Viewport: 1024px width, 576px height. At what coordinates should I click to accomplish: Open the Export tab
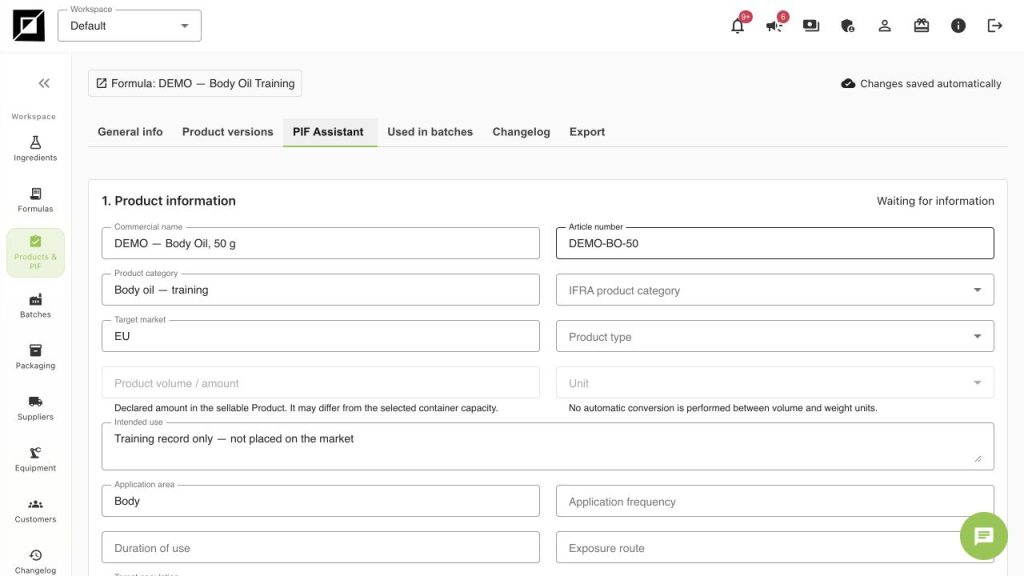tap(587, 132)
